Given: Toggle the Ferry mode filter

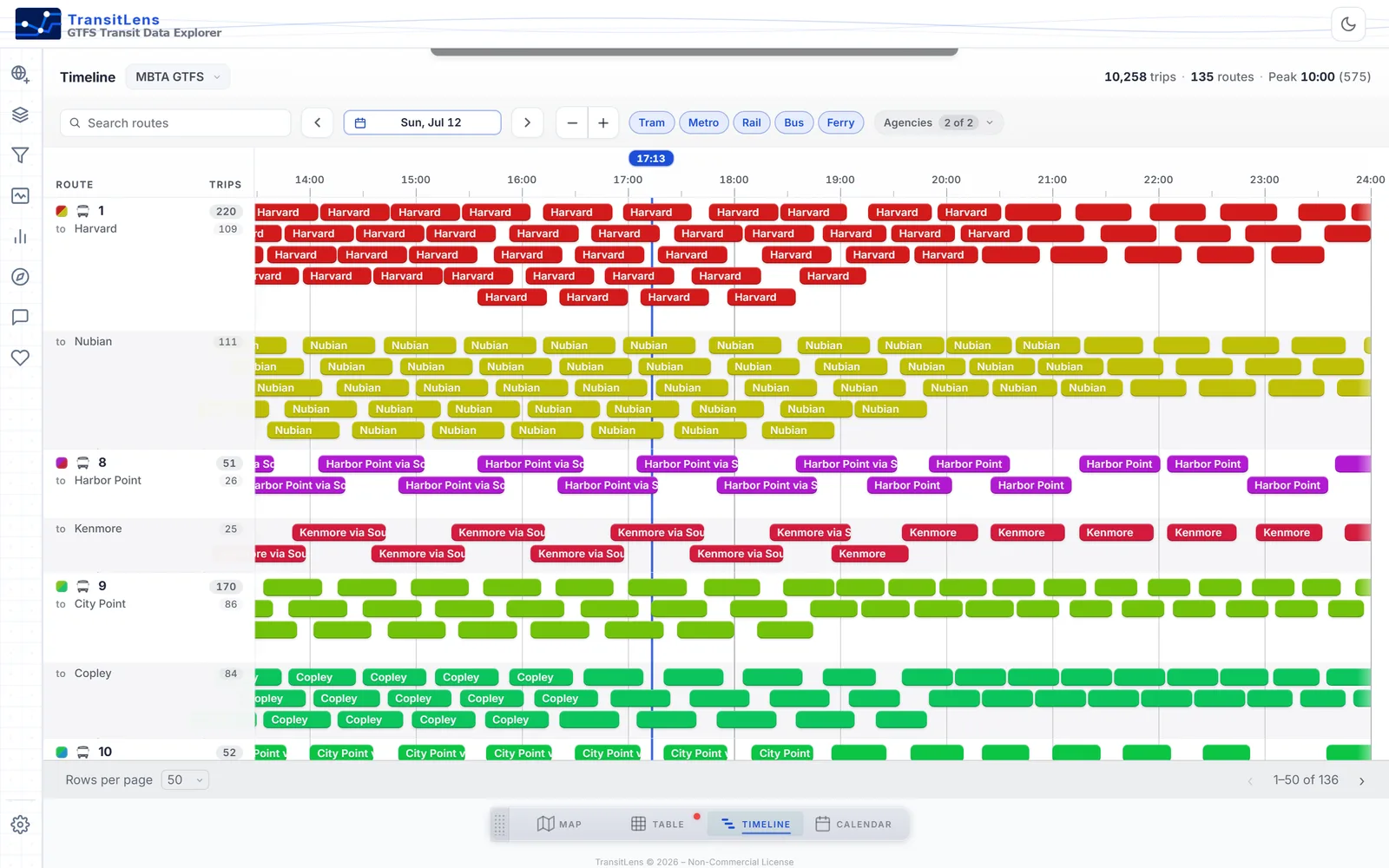Looking at the screenshot, I should point(840,122).
